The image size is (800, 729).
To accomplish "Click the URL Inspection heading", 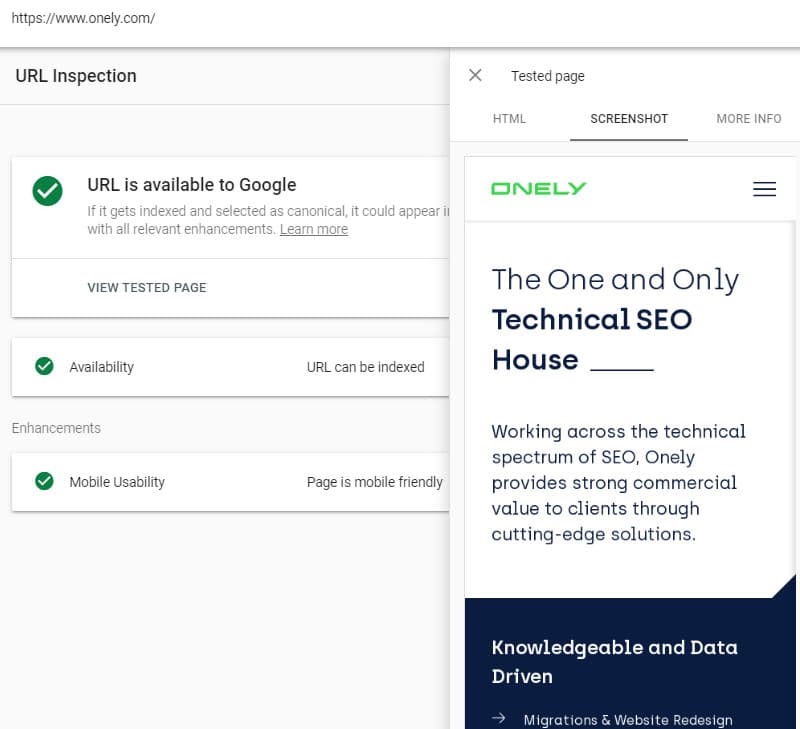I will click(x=76, y=76).
